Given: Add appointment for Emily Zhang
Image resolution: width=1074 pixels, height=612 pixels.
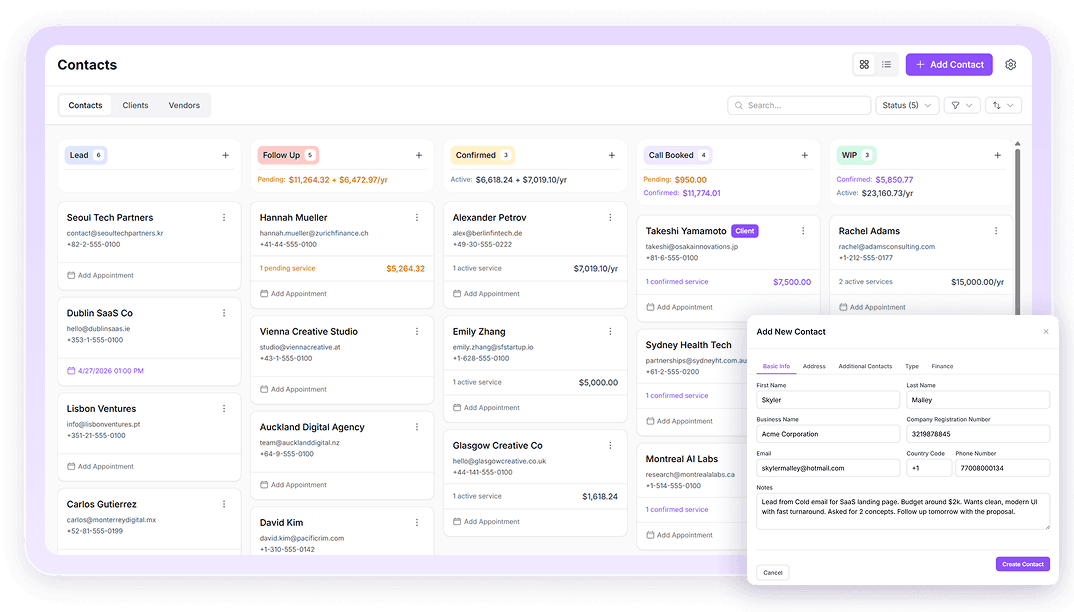Looking at the screenshot, I should [486, 408].
